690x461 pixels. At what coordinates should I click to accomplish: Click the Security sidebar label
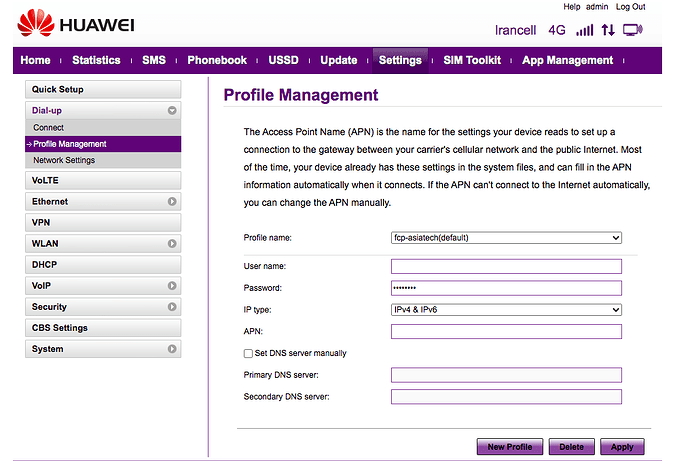click(x=49, y=307)
